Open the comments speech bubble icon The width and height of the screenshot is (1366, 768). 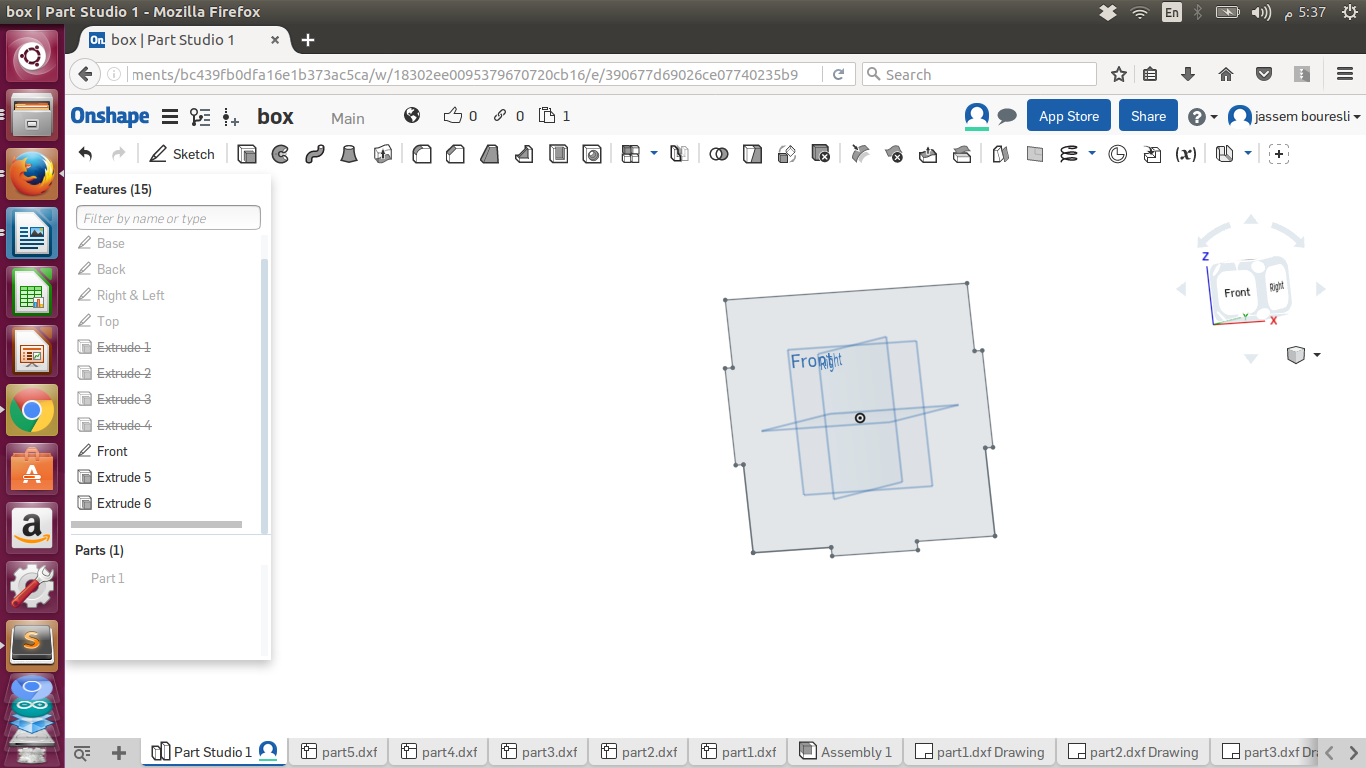pos(1007,116)
